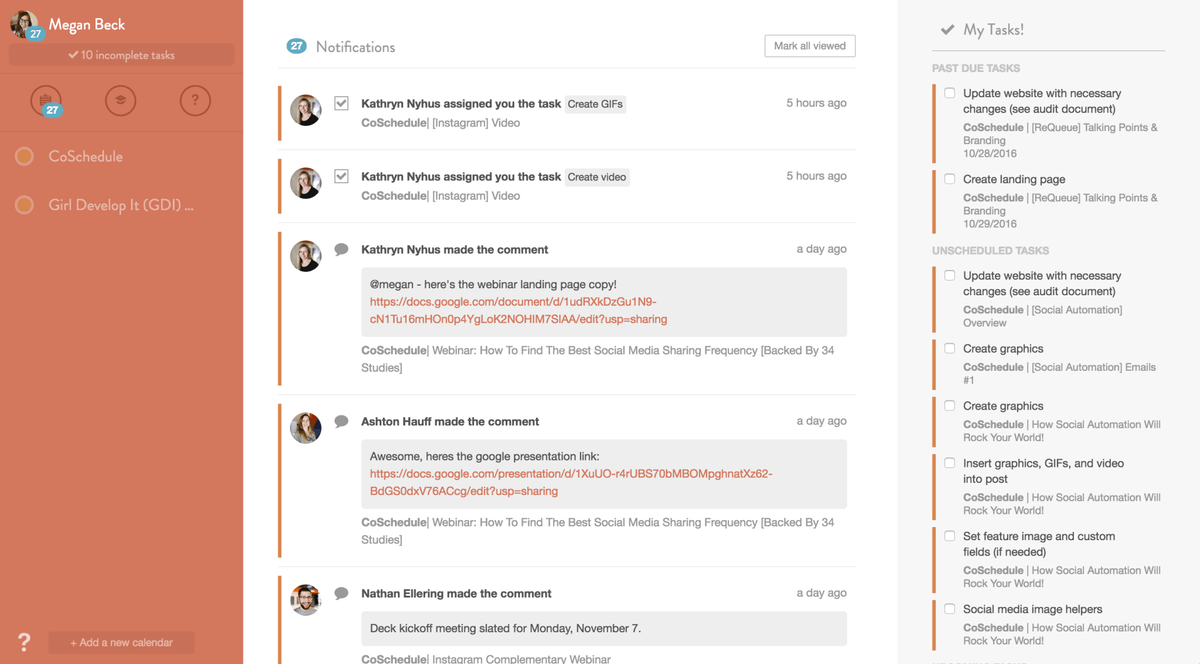Open the CoSchedule calendar in sidebar

86,156
